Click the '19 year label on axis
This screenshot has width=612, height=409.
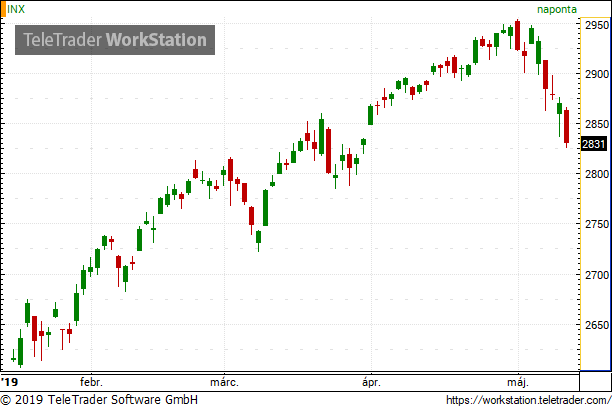(9, 382)
